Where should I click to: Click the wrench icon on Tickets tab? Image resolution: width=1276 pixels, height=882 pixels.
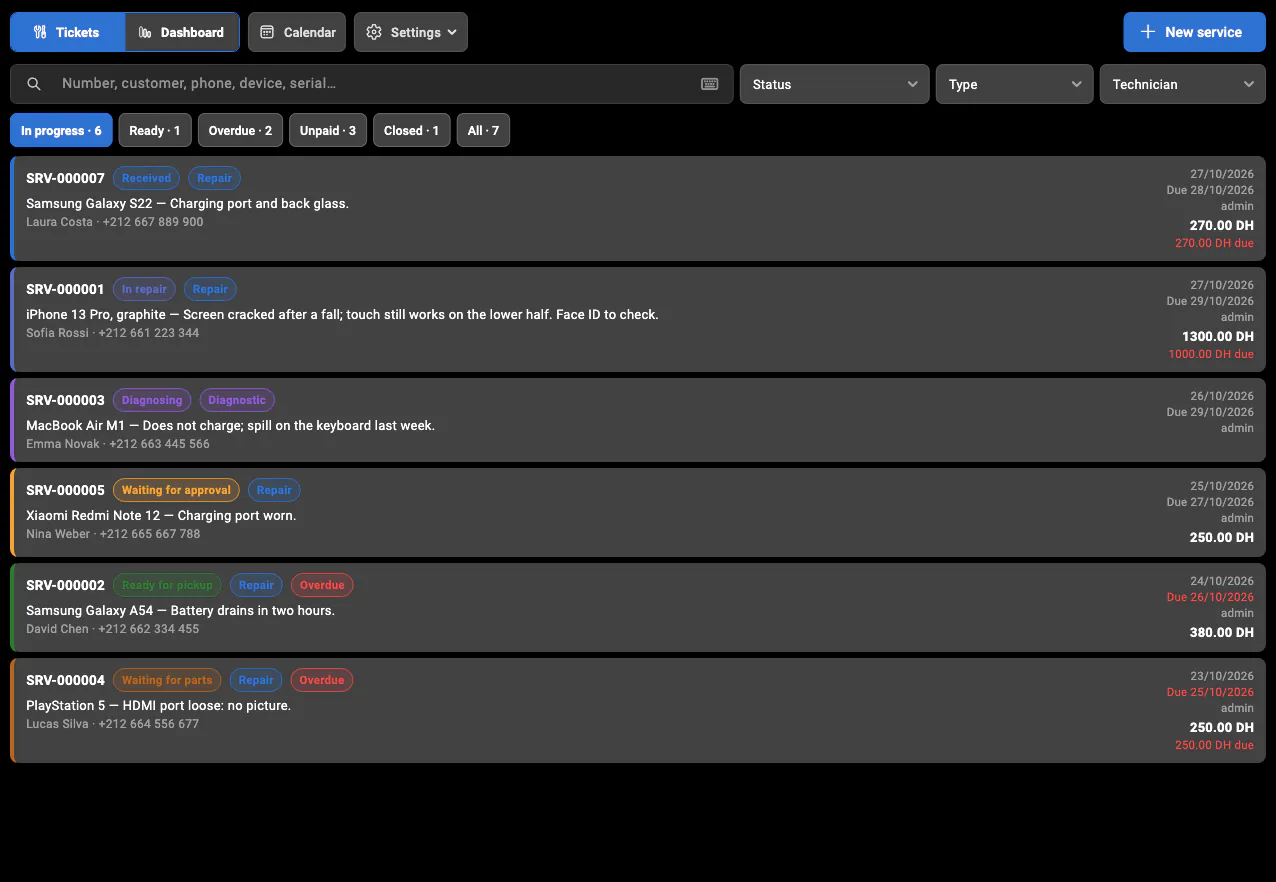pos(40,32)
